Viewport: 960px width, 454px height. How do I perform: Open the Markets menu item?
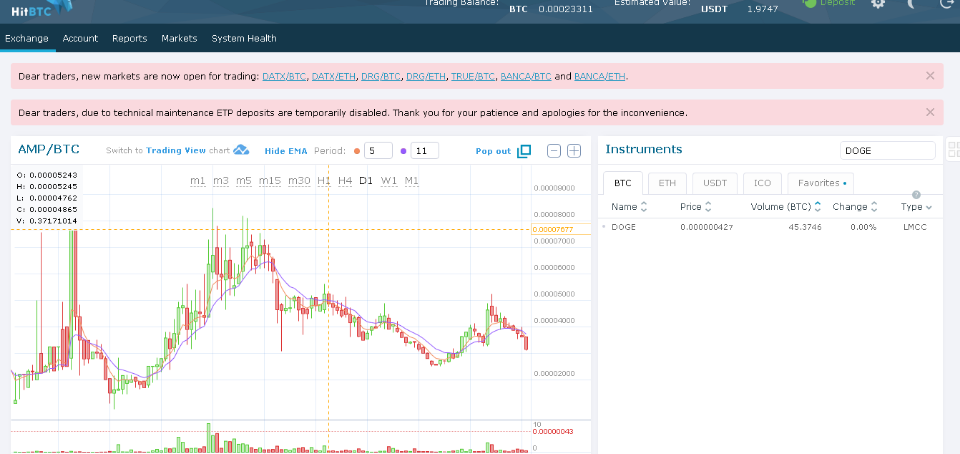pos(179,38)
